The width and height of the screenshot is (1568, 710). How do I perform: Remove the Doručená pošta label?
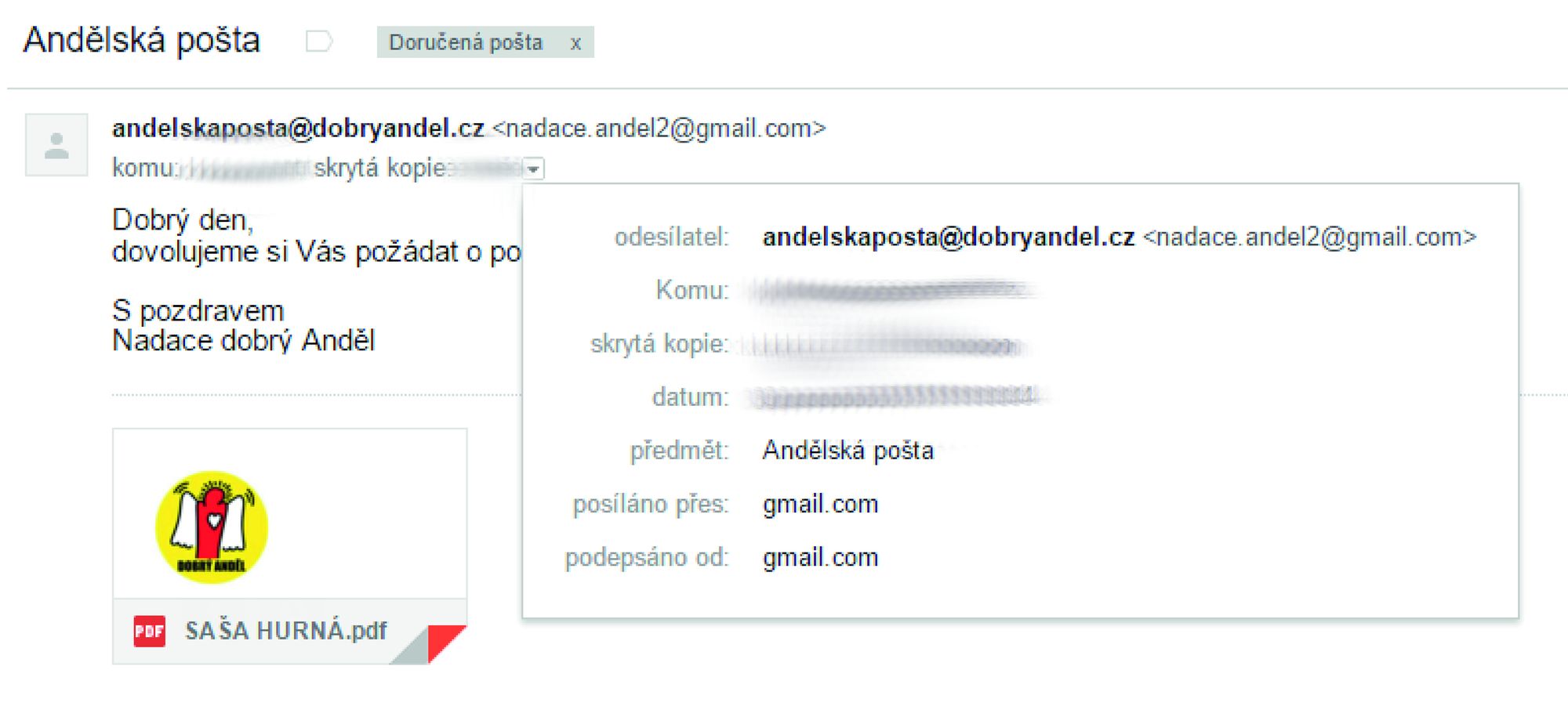pyautogui.click(x=575, y=43)
